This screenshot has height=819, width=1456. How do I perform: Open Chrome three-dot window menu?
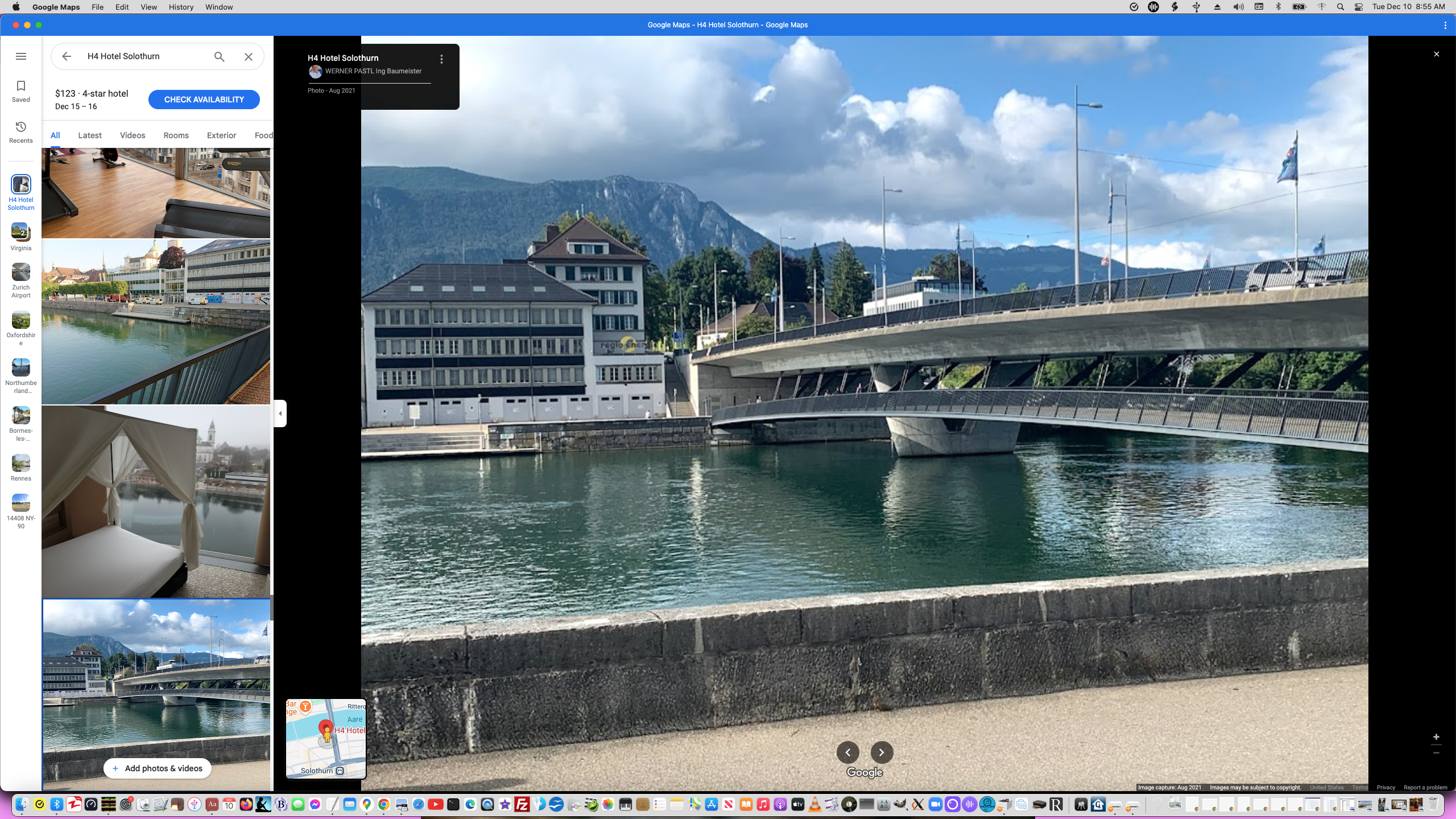(1445, 25)
